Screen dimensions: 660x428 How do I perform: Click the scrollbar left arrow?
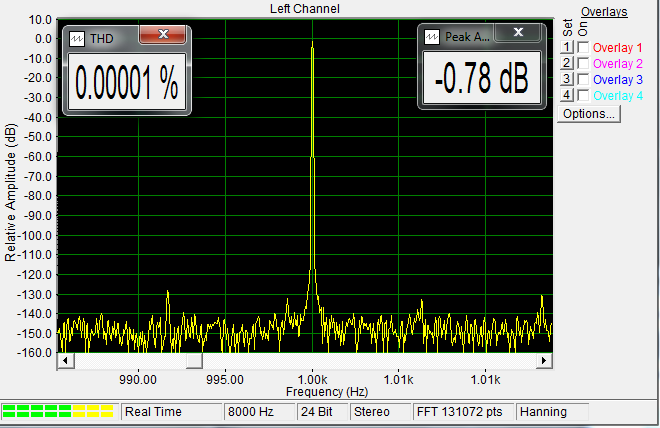tap(66, 361)
